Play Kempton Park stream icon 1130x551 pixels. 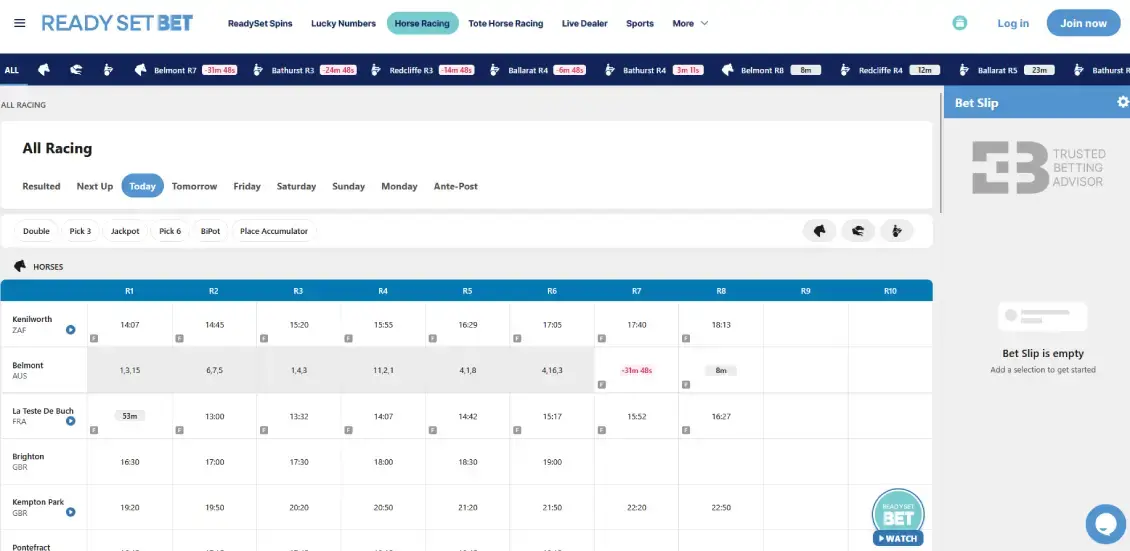71,512
